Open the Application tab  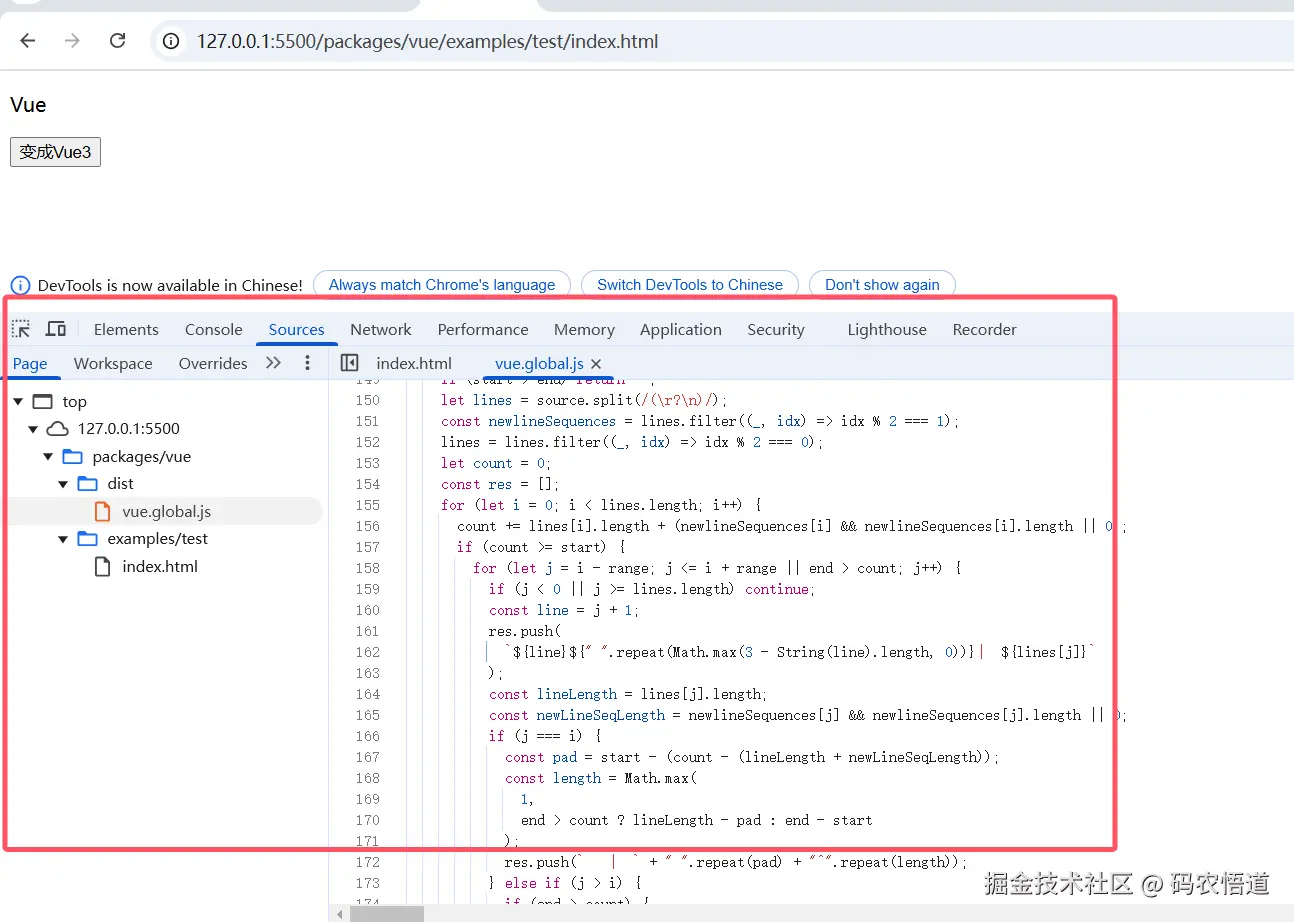click(x=681, y=330)
